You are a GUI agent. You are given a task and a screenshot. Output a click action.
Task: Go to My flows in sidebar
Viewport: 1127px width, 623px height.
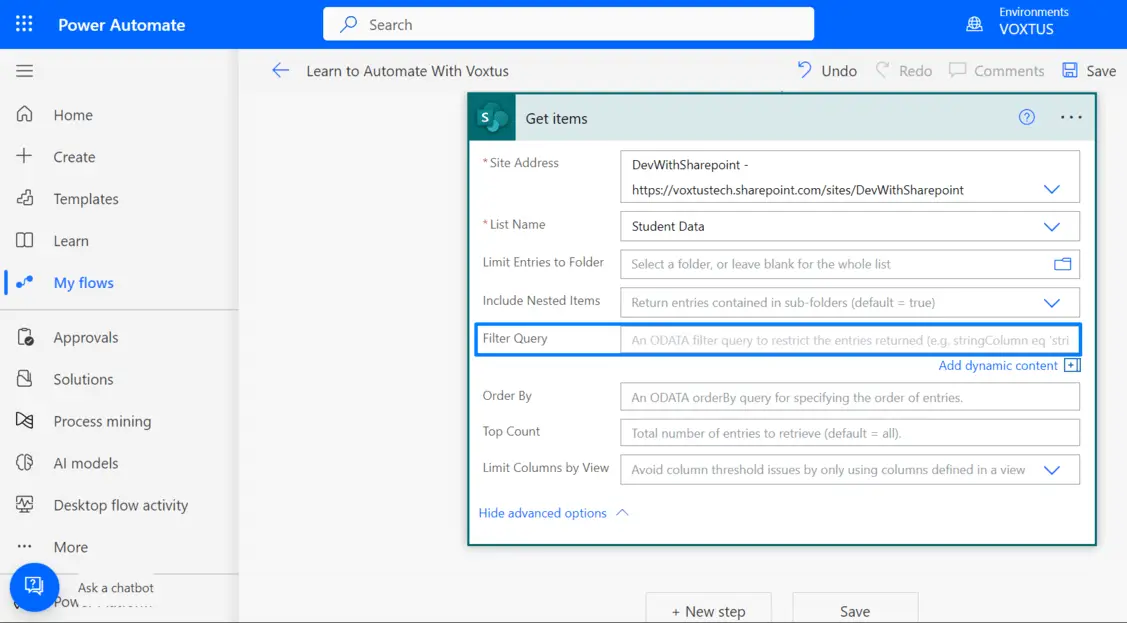[83, 283]
